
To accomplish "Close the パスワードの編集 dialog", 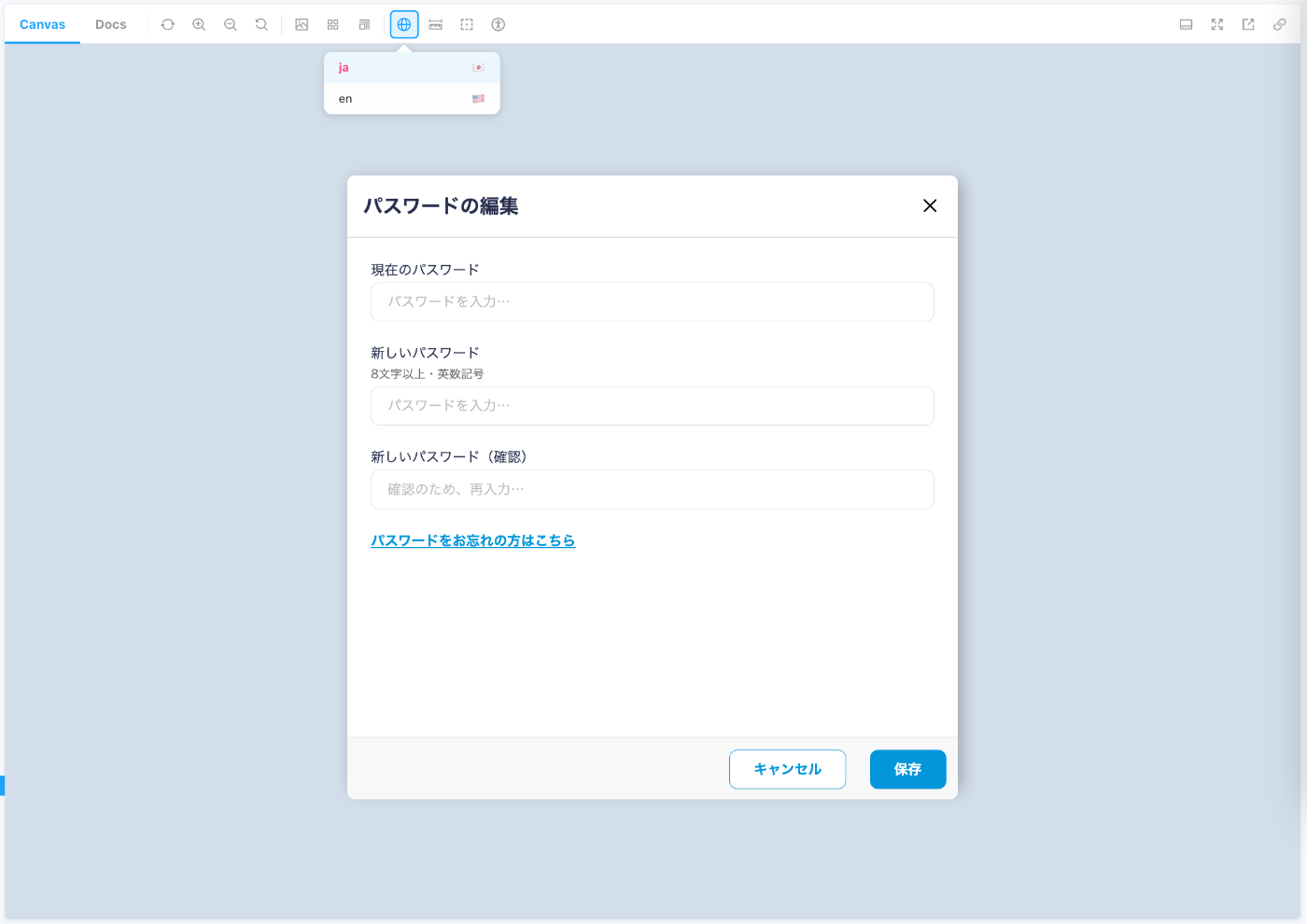I will [x=930, y=205].
